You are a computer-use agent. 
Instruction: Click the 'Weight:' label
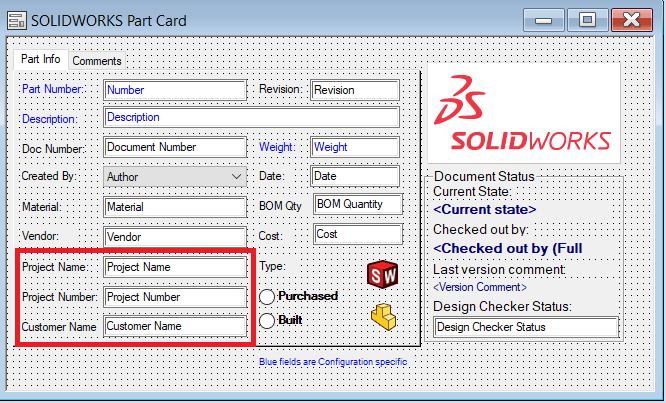pyautogui.click(x=277, y=147)
